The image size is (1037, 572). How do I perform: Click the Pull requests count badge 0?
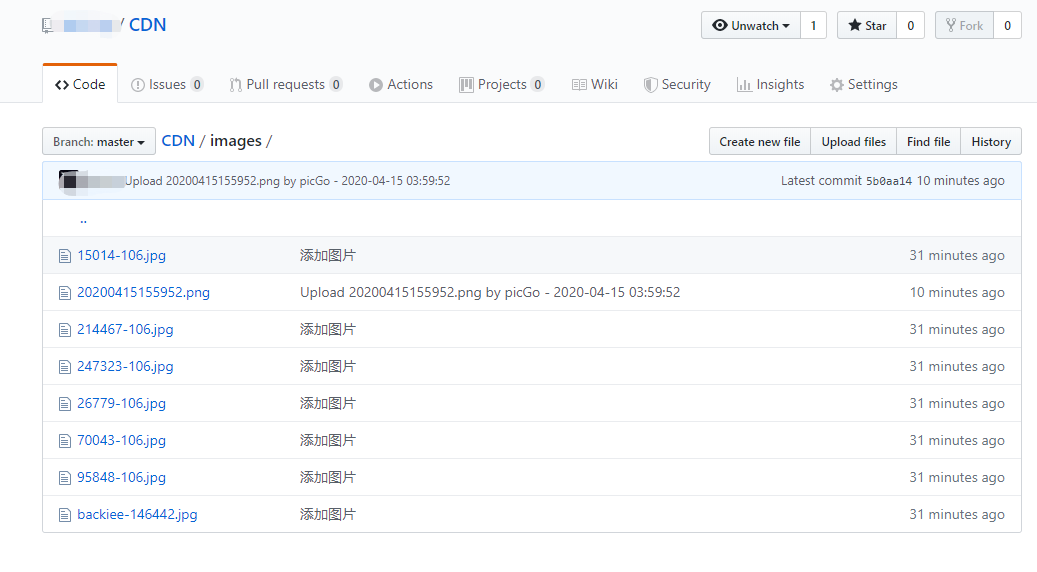click(336, 85)
